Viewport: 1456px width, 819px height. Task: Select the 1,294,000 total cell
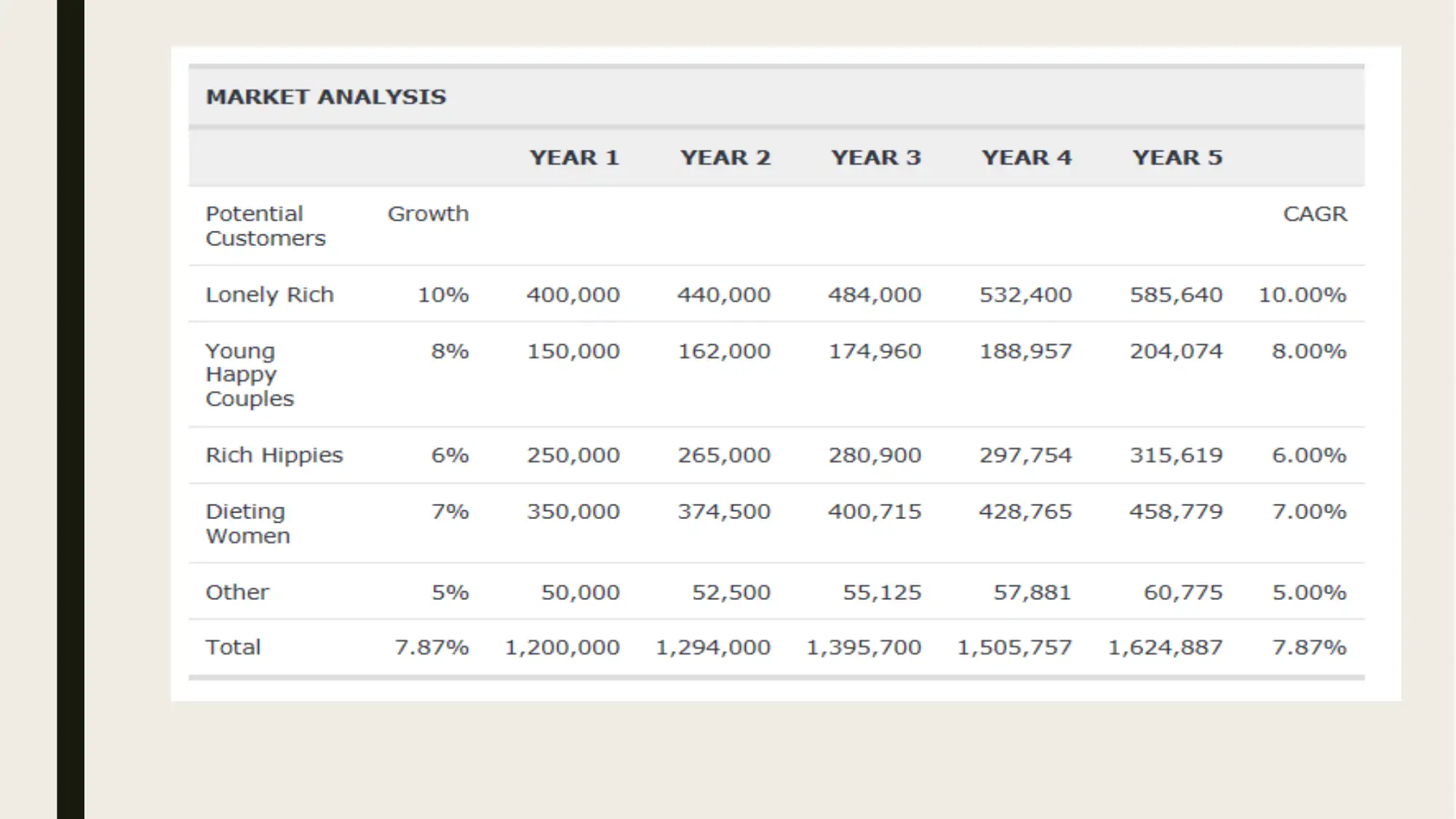(x=713, y=647)
